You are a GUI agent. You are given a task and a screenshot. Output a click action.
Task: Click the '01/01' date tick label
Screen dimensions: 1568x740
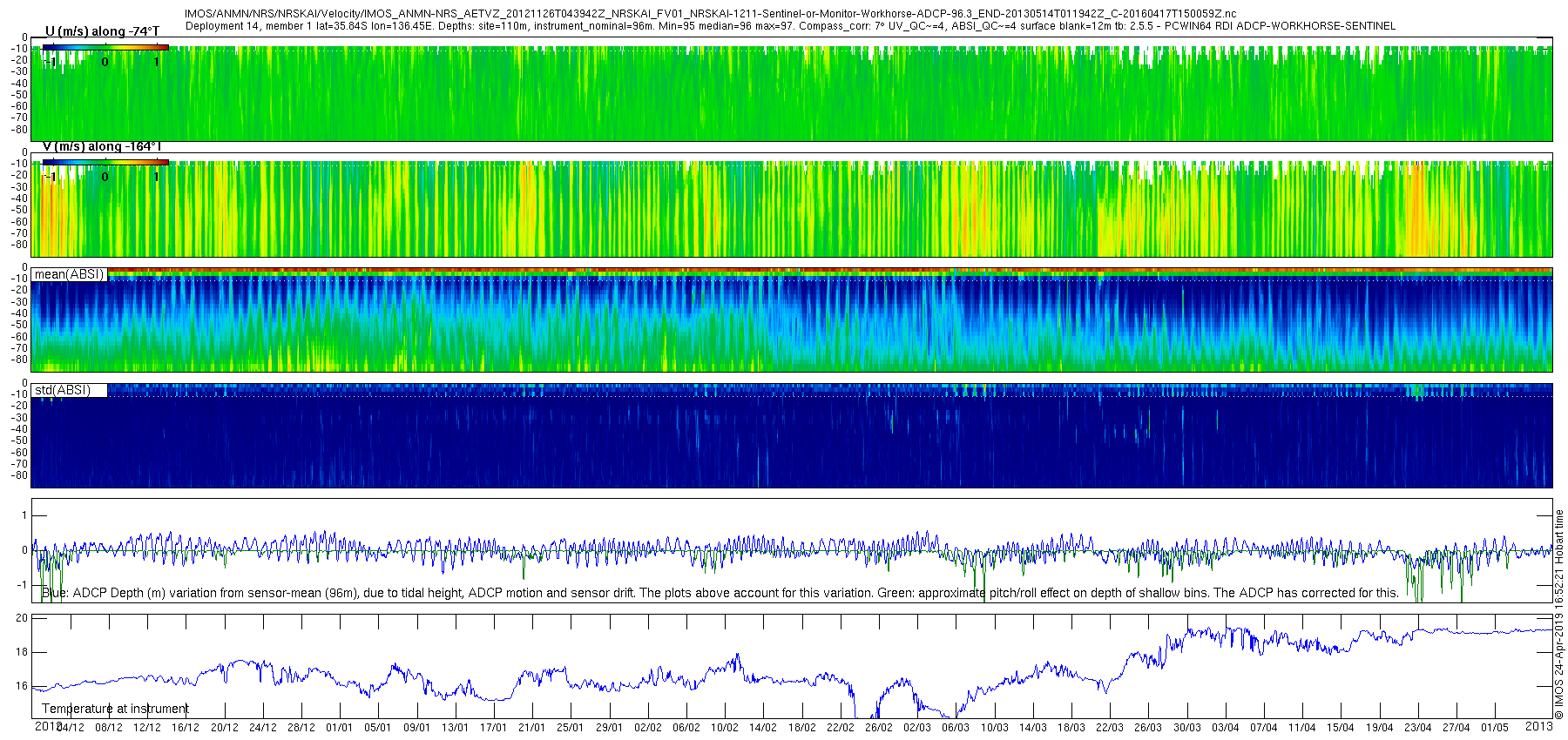(x=339, y=728)
